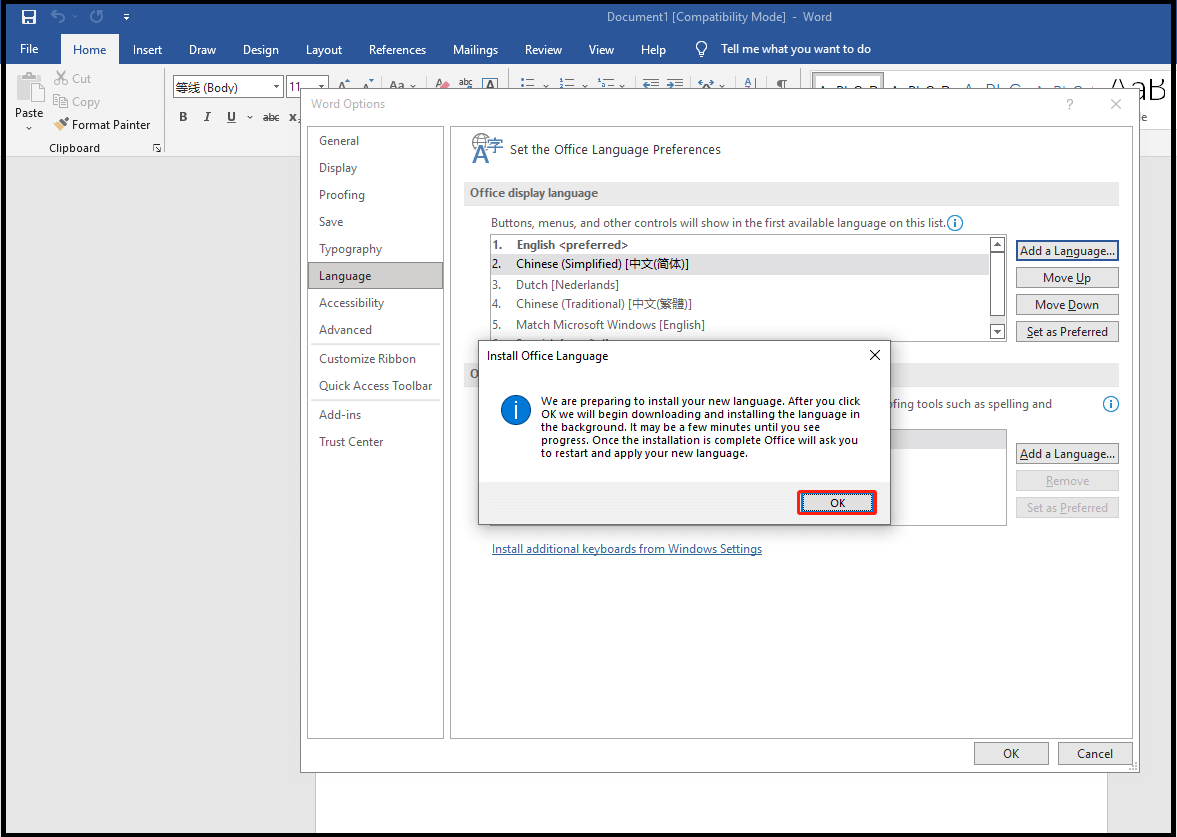The height and width of the screenshot is (837, 1177).
Task: Toggle bold formatting in the ribbon
Action: point(183,117)
